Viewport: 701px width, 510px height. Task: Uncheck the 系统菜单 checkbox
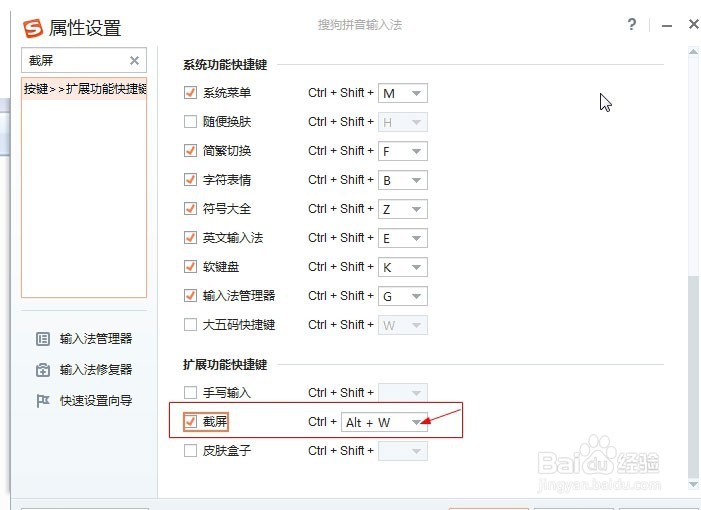point(190,93)
